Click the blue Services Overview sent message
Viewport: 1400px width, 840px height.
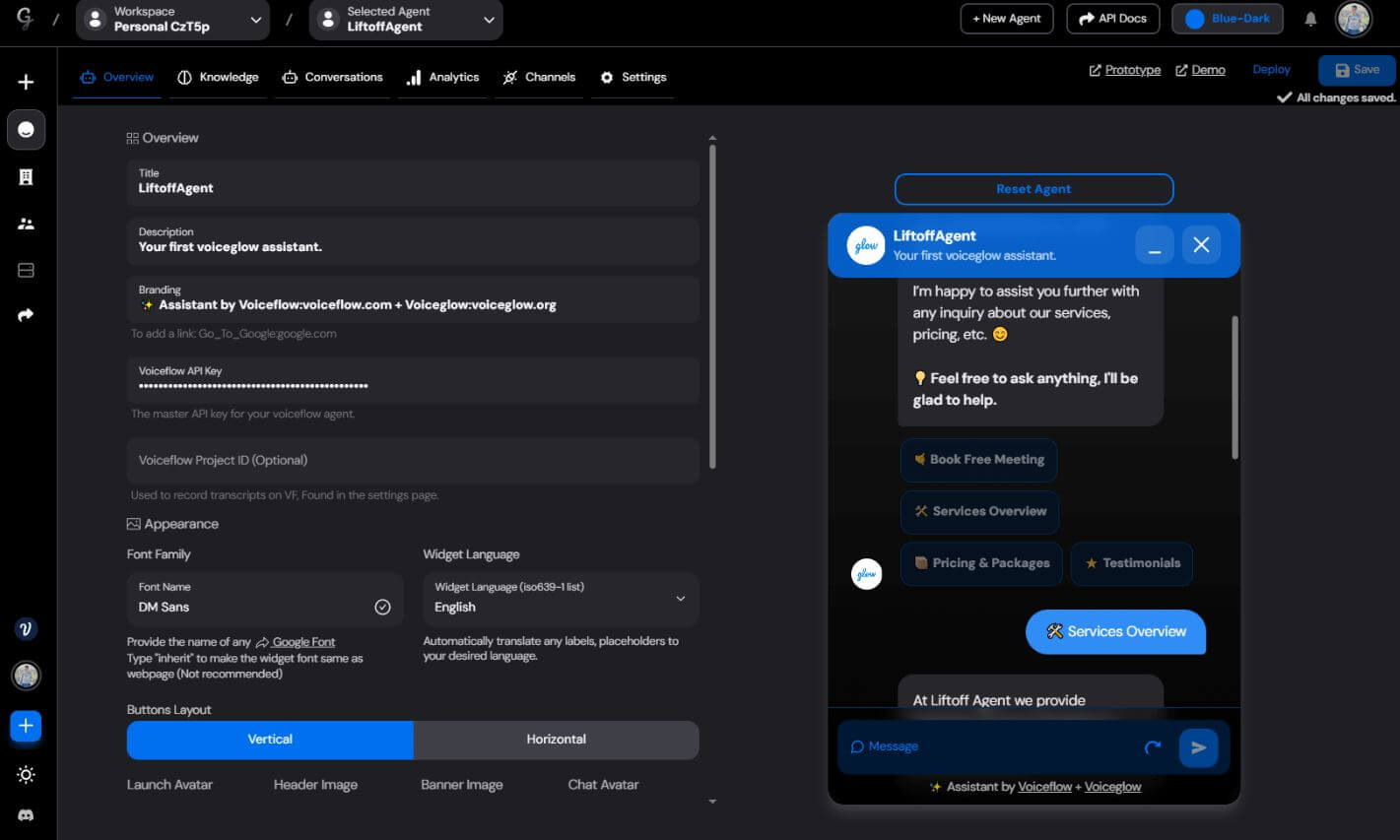click(1115, 632)
